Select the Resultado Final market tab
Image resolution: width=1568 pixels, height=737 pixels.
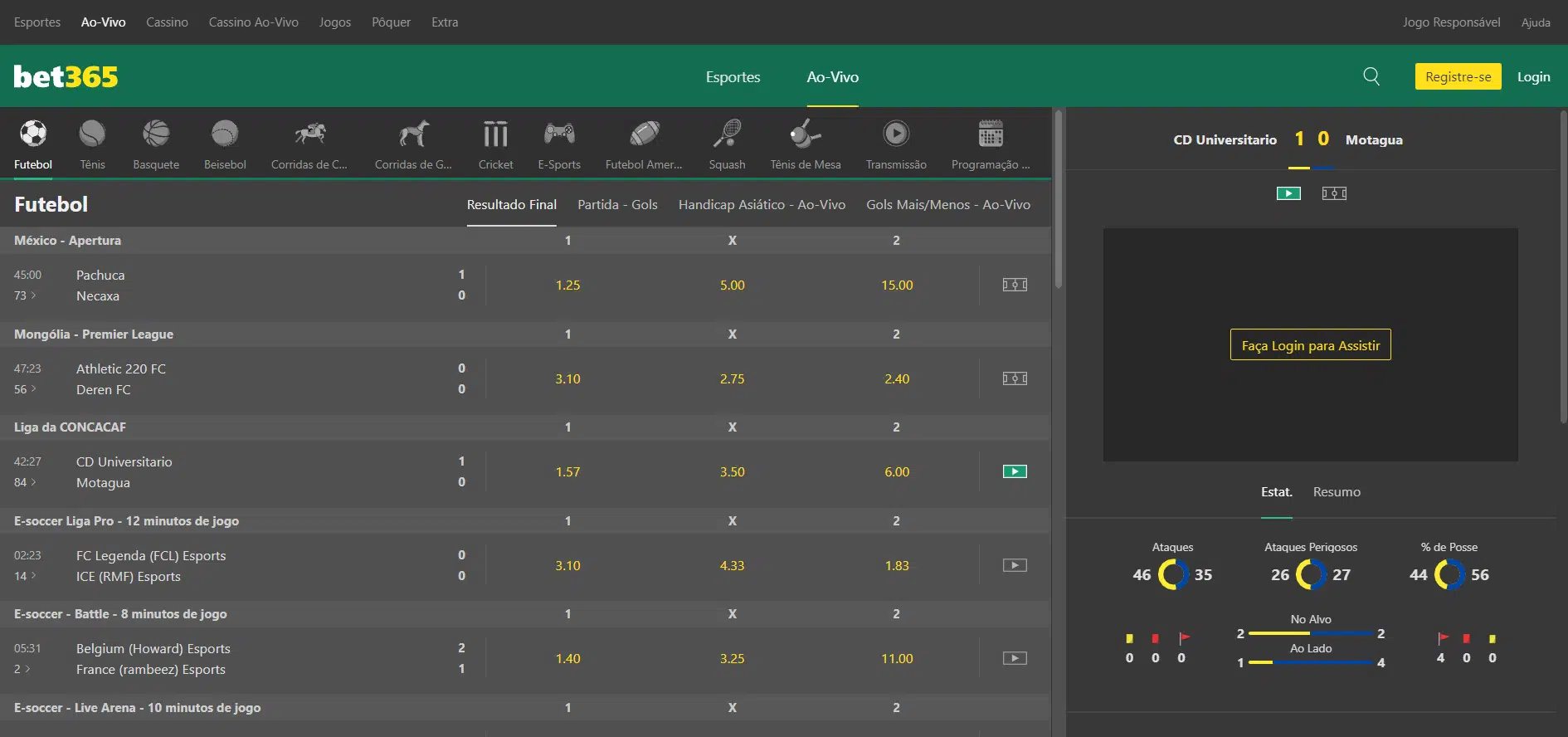coord(511,204)
